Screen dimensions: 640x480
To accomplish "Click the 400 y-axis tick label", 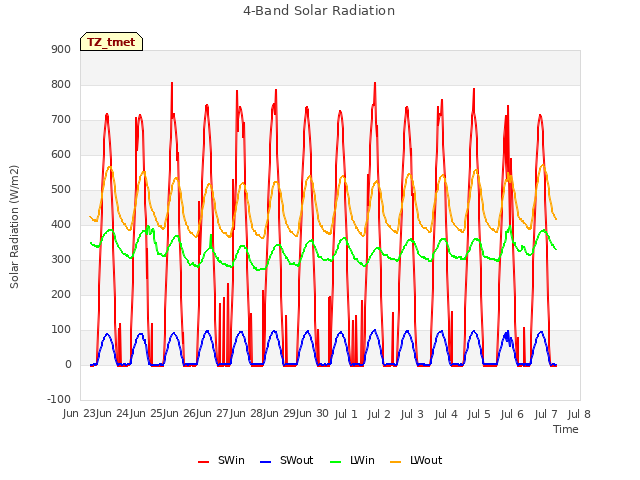I will tap(61, 224).
